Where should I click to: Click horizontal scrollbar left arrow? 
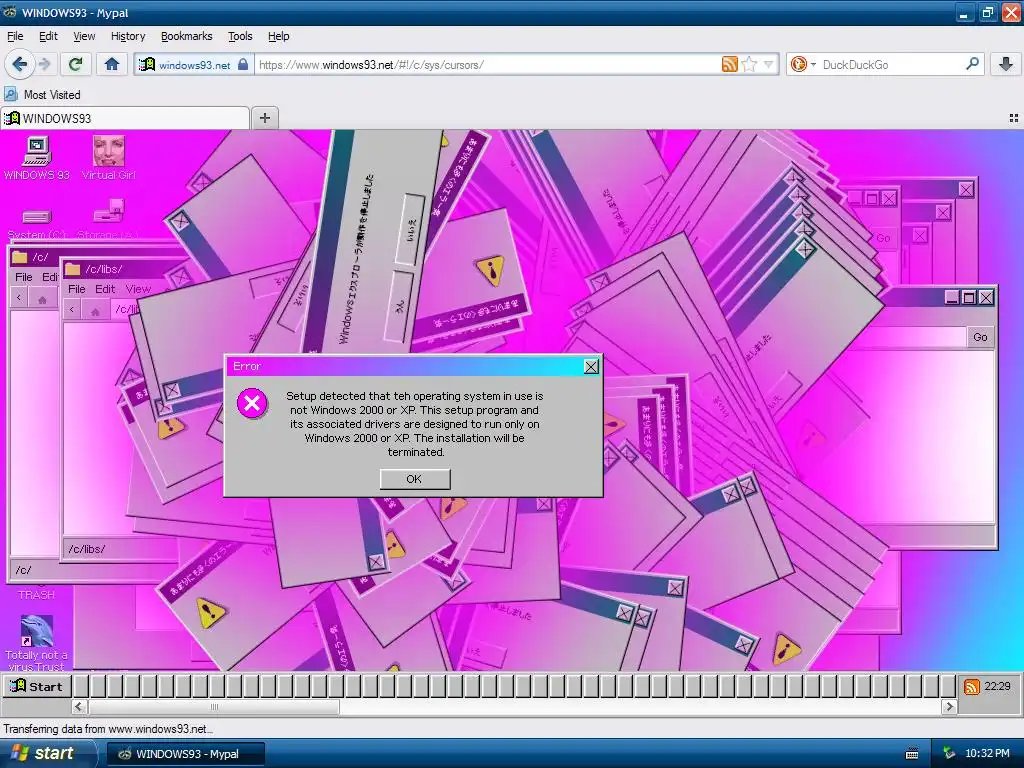click(x=79, y=707)
